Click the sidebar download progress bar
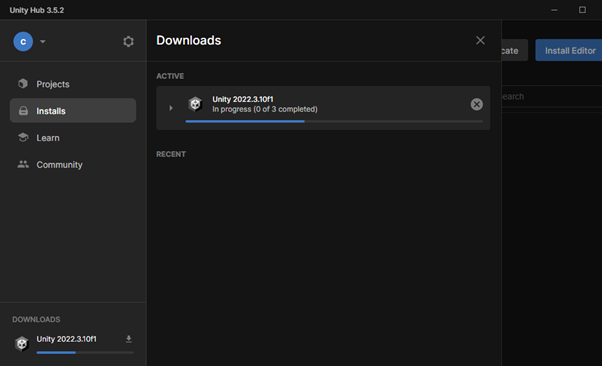 [85, 352]
